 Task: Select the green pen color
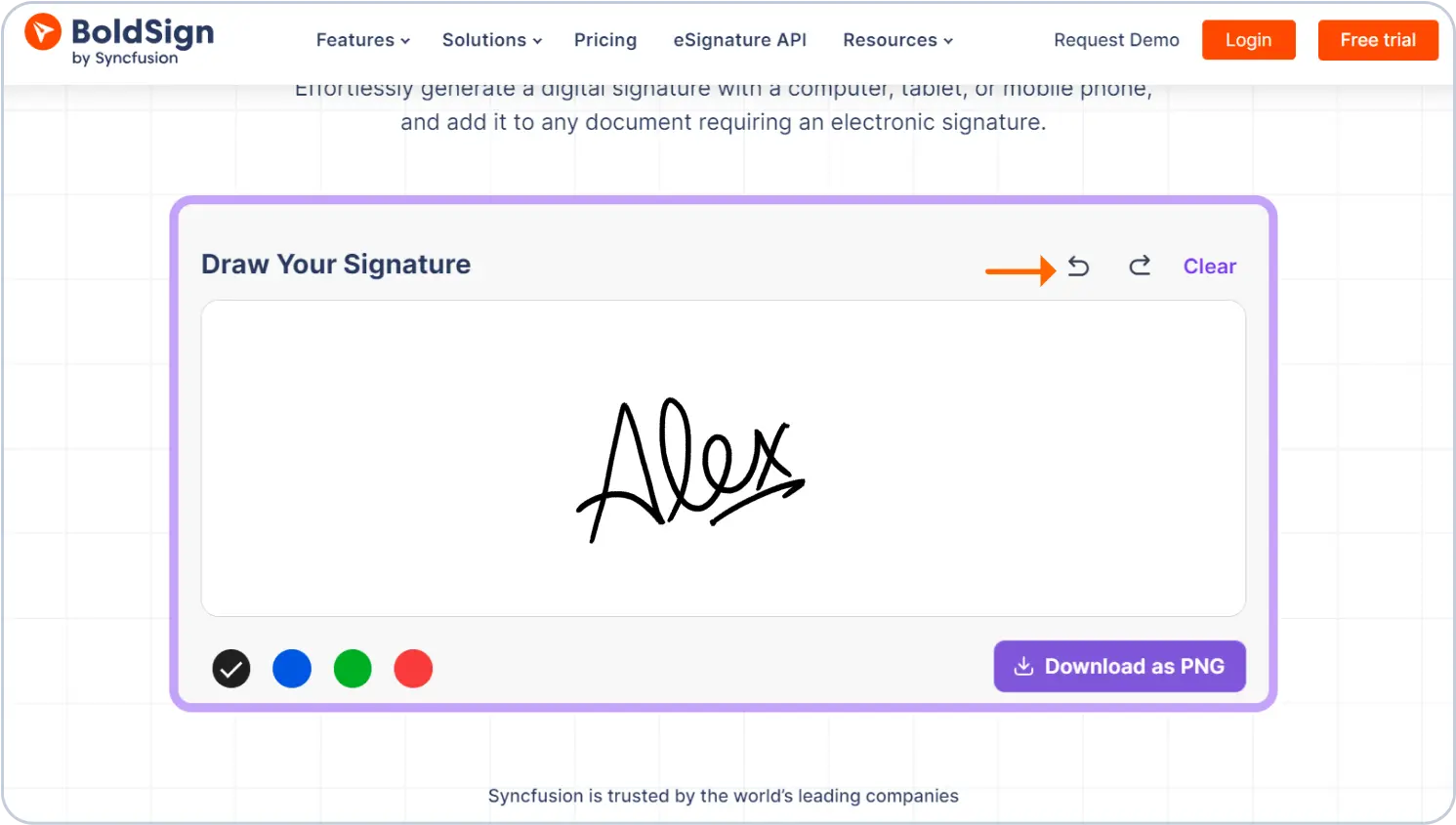pos(353,669)
